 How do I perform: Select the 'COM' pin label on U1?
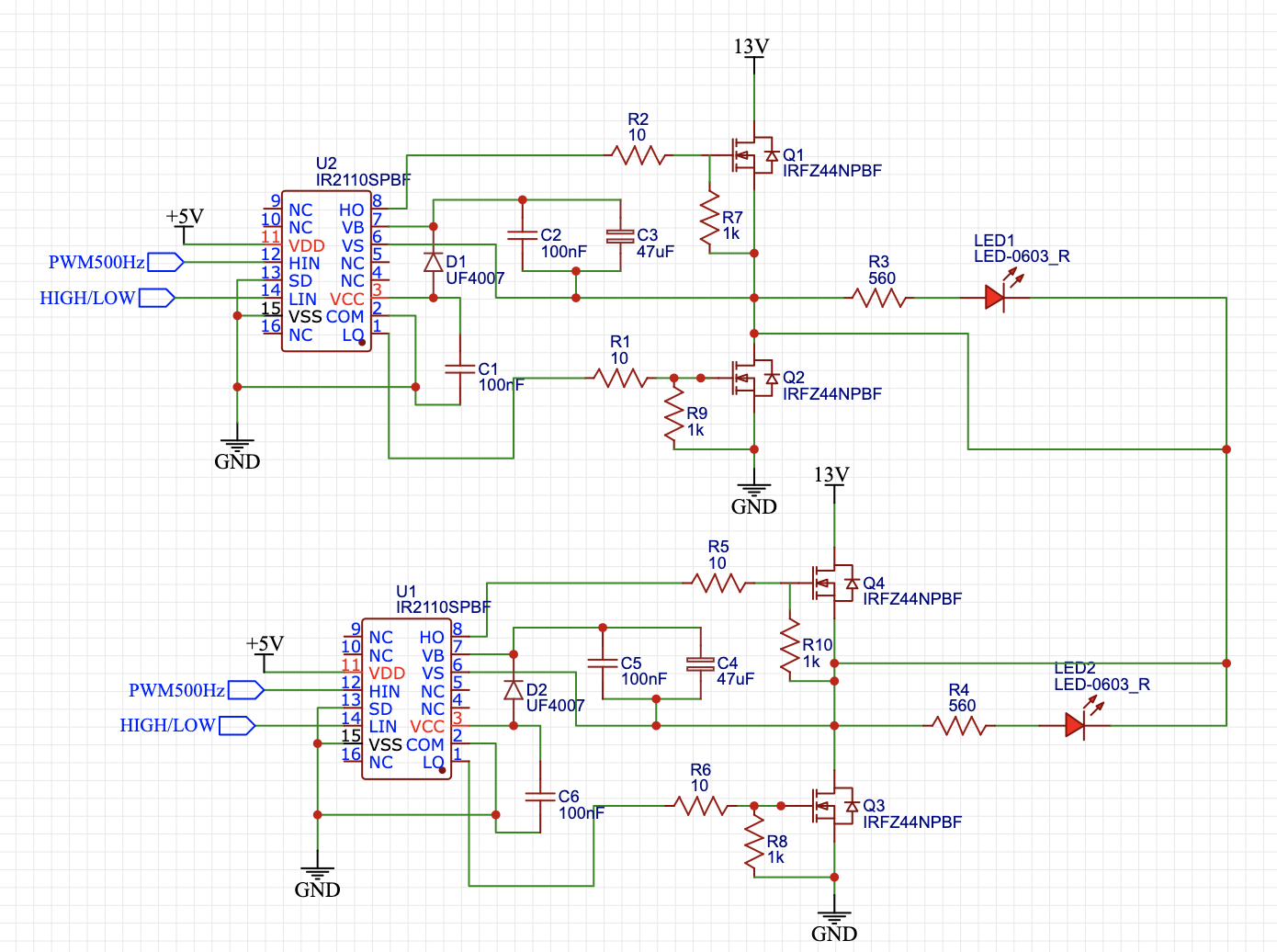click(x=425, y=744)
